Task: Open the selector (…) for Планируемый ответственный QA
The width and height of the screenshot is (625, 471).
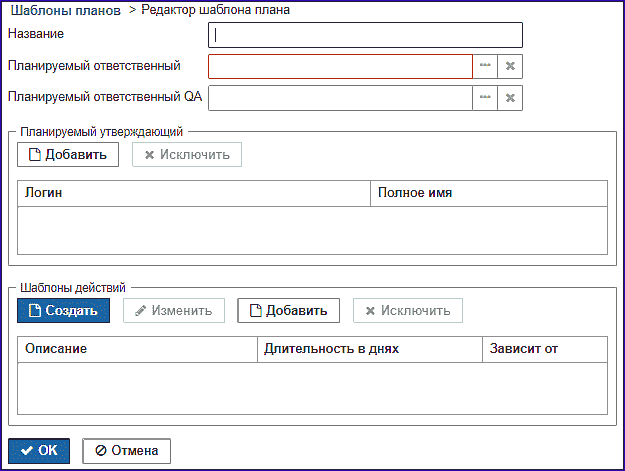Action: [485, 98]
